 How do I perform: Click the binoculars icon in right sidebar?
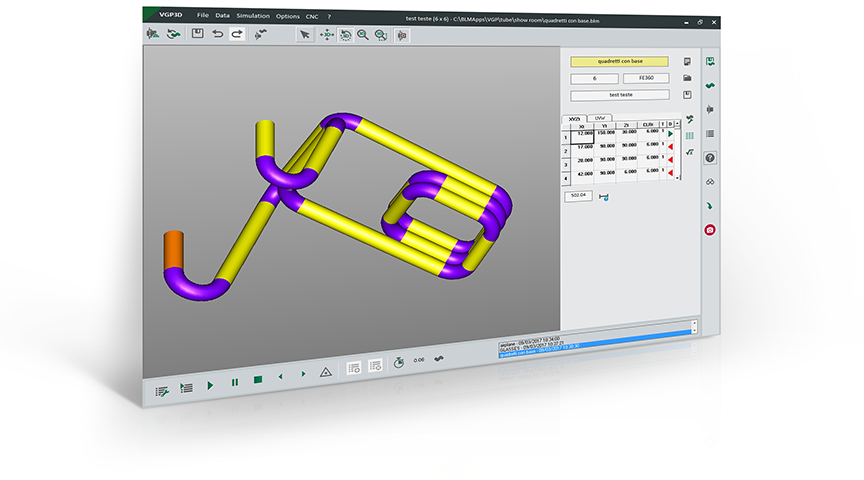pyautogui.click(x=710, y=182)
